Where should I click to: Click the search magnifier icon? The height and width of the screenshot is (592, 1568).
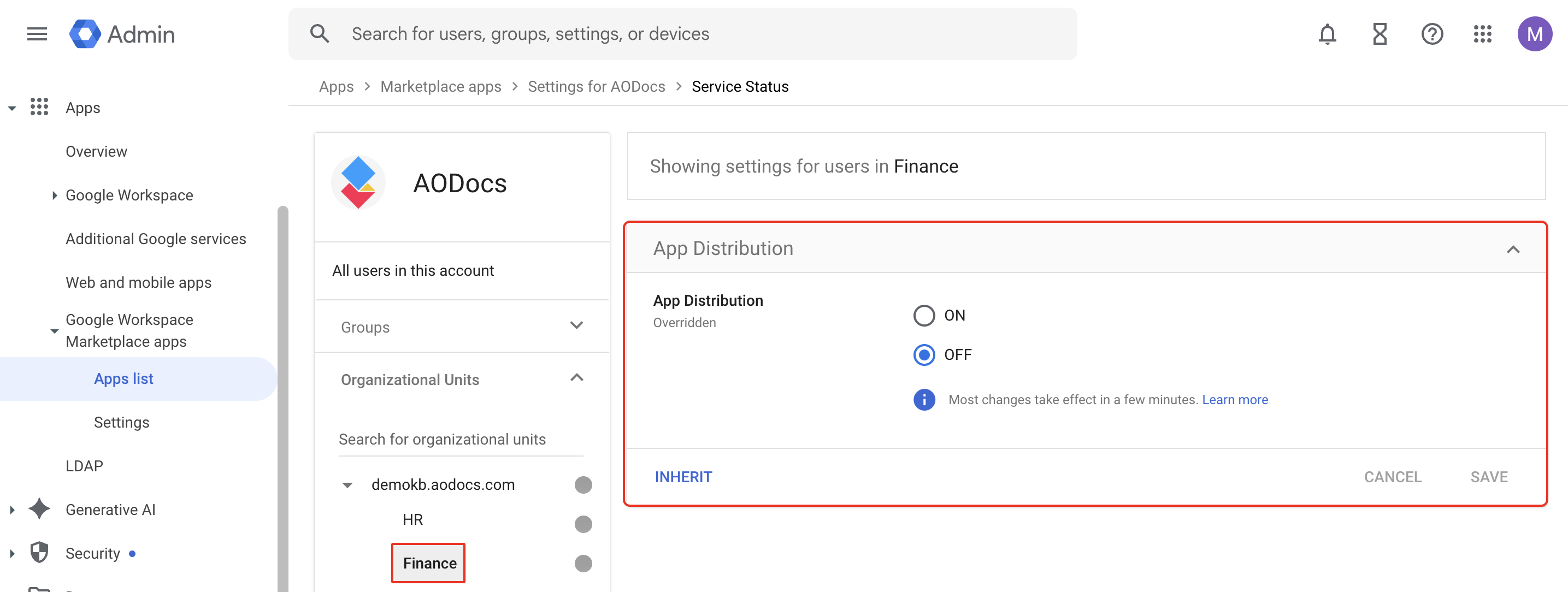(320, 33)
